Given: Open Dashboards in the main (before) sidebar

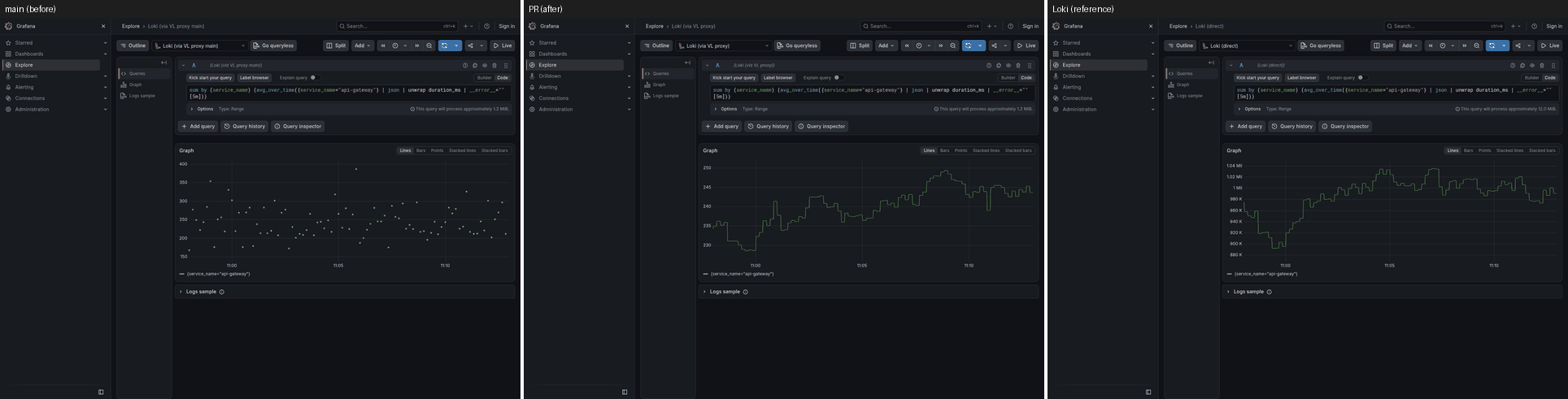Looking at the screenshot, I should pyautogui.click(x=28, y=54).
